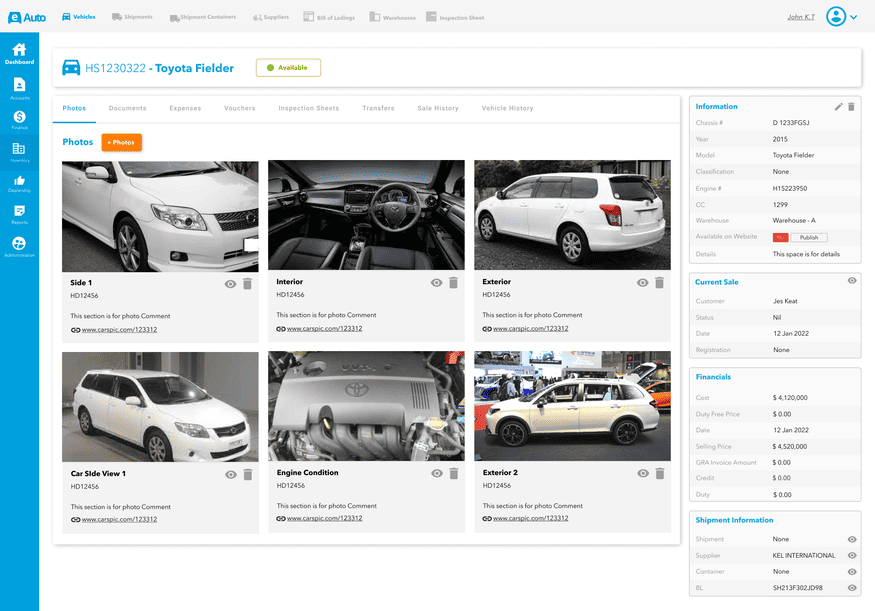Switch to the Expenses tab

185,108
